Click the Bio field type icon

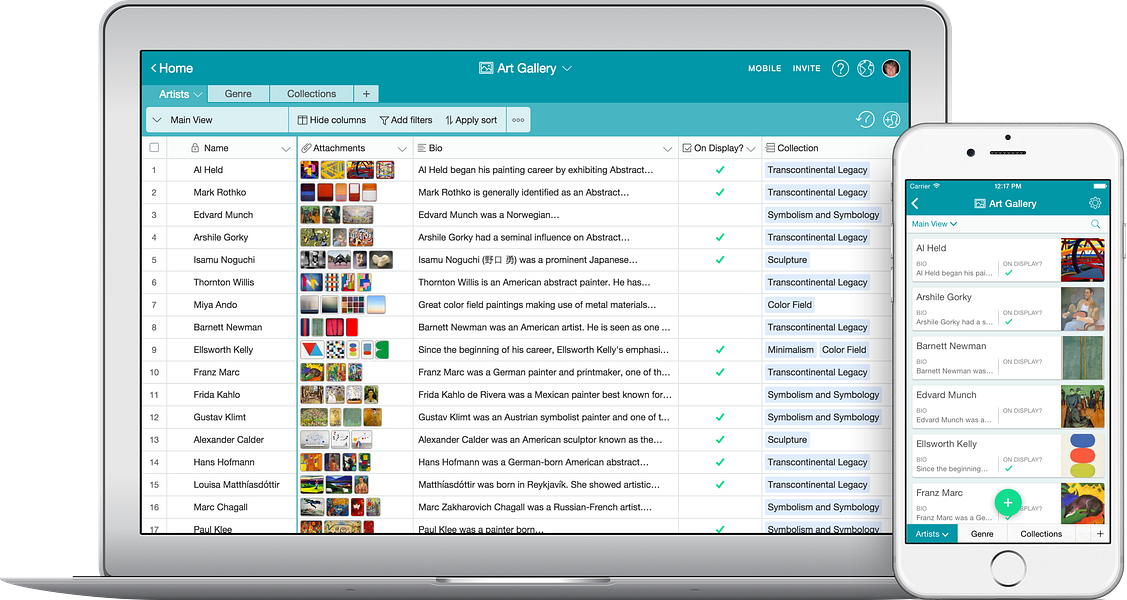(422, 148)
